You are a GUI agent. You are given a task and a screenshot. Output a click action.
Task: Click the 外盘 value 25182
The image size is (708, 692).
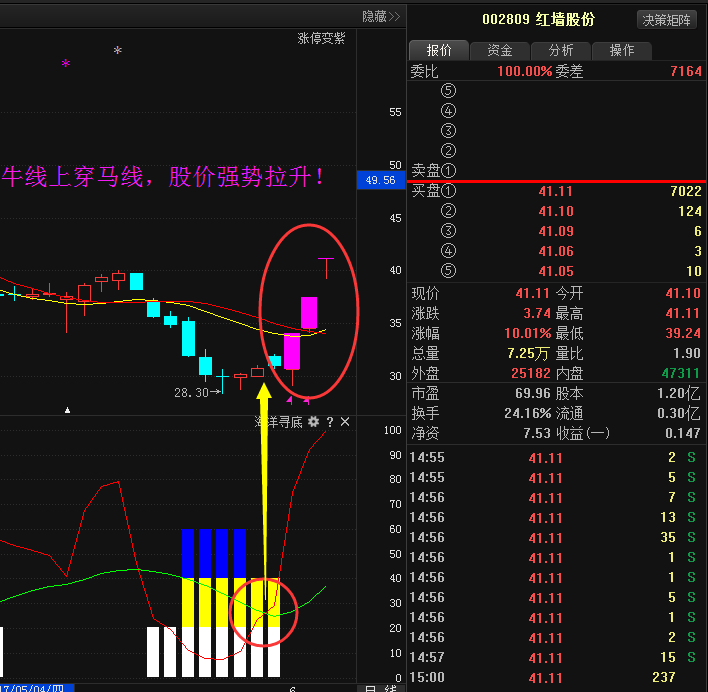[x=531, y=373]
